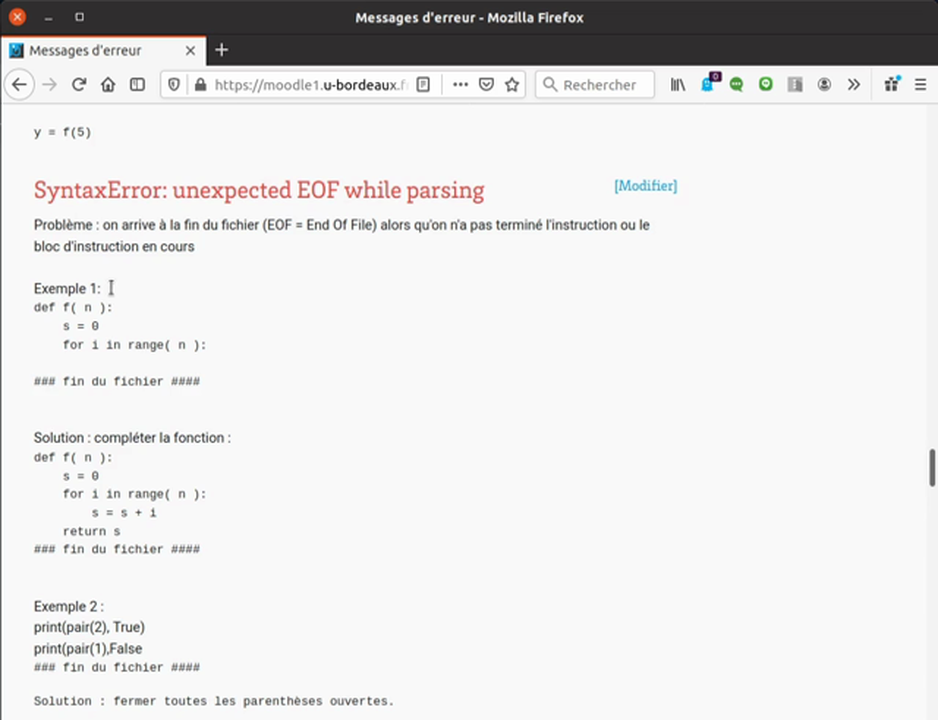This screenshot has width=938, height=720.
Task: Click the vertical scrollbar thumb
Action: pyautogui.click(x=931, y=467)
